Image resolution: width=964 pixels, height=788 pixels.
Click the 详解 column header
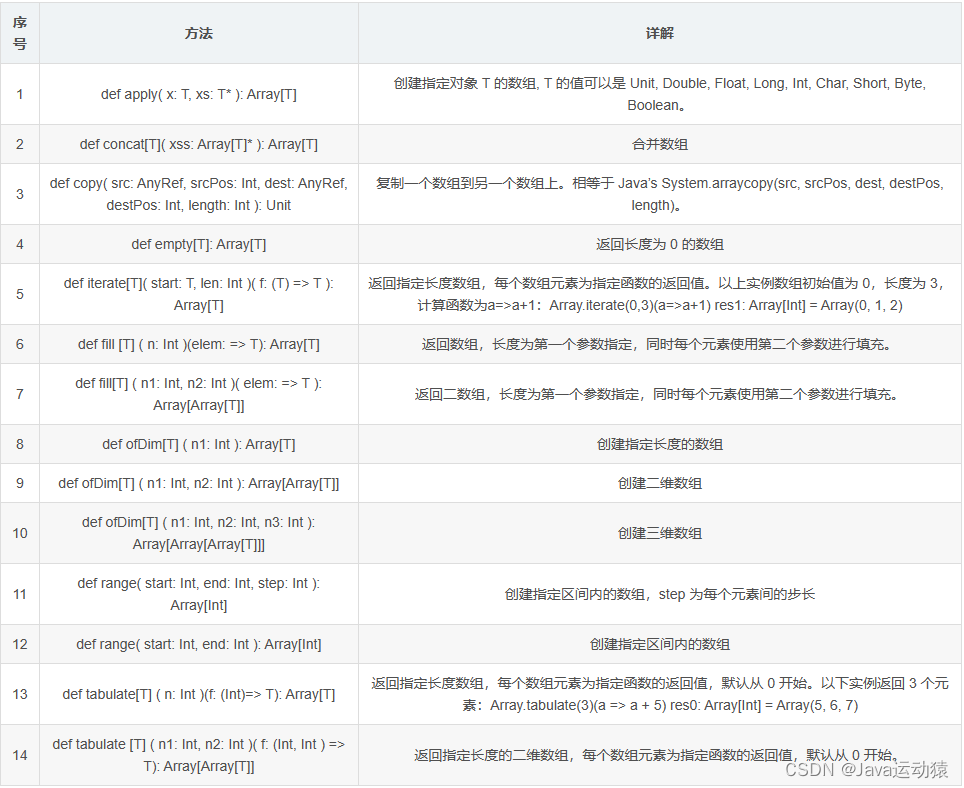659,32
